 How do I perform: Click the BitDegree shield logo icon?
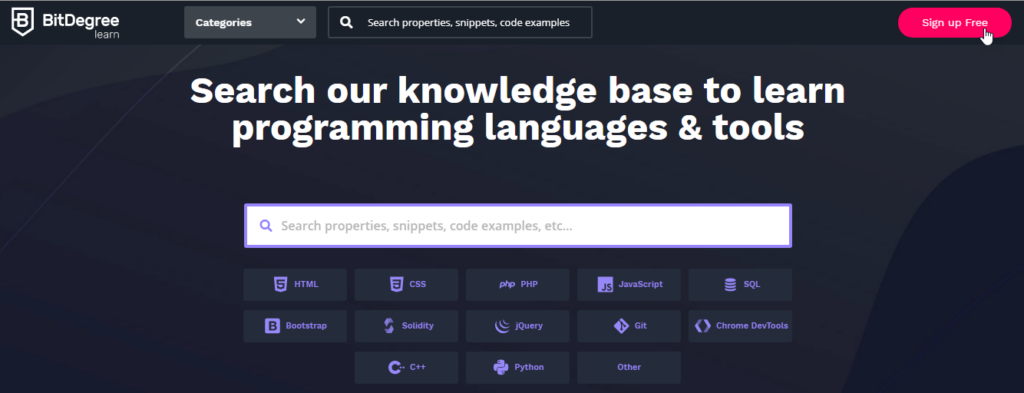23,22
